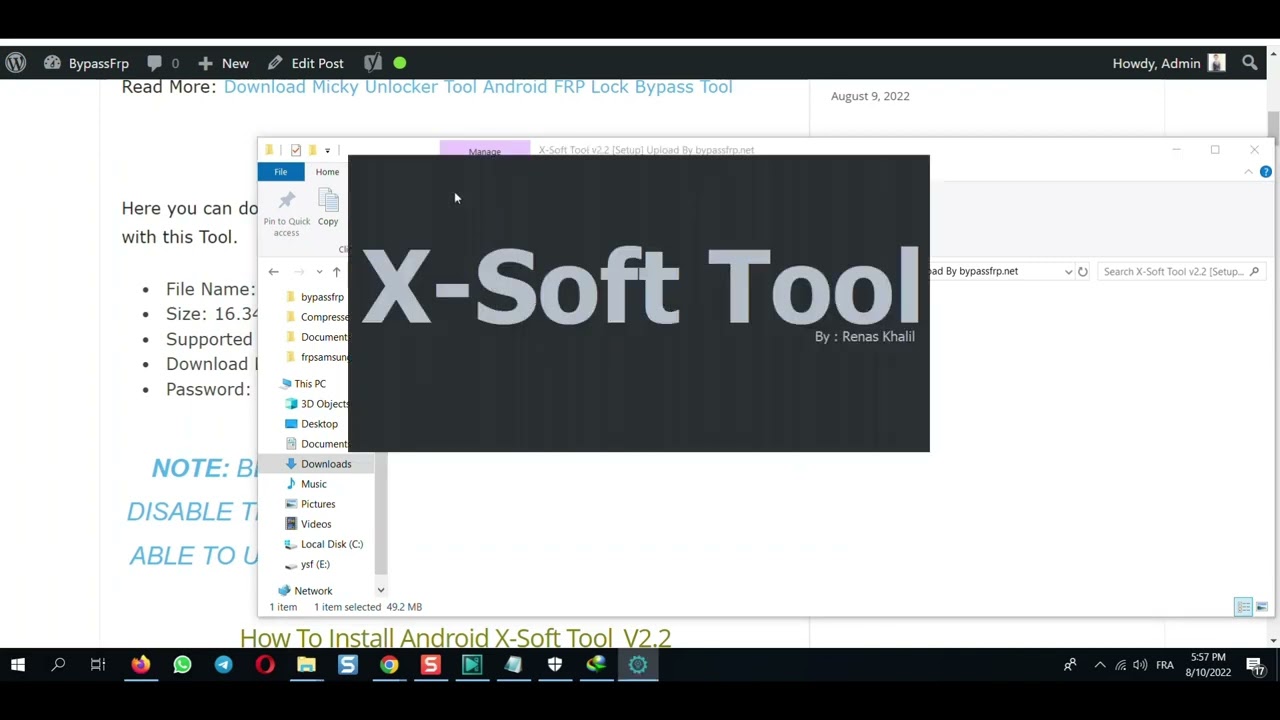Switch to details view in Explorer status bar
The image size is (1280, 720).
[1243, 607]
